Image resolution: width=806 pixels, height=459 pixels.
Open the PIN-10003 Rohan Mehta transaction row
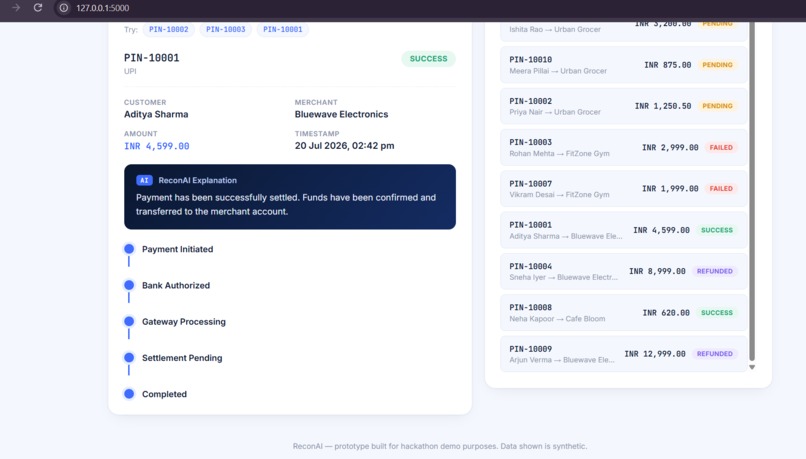pos(624,148)
